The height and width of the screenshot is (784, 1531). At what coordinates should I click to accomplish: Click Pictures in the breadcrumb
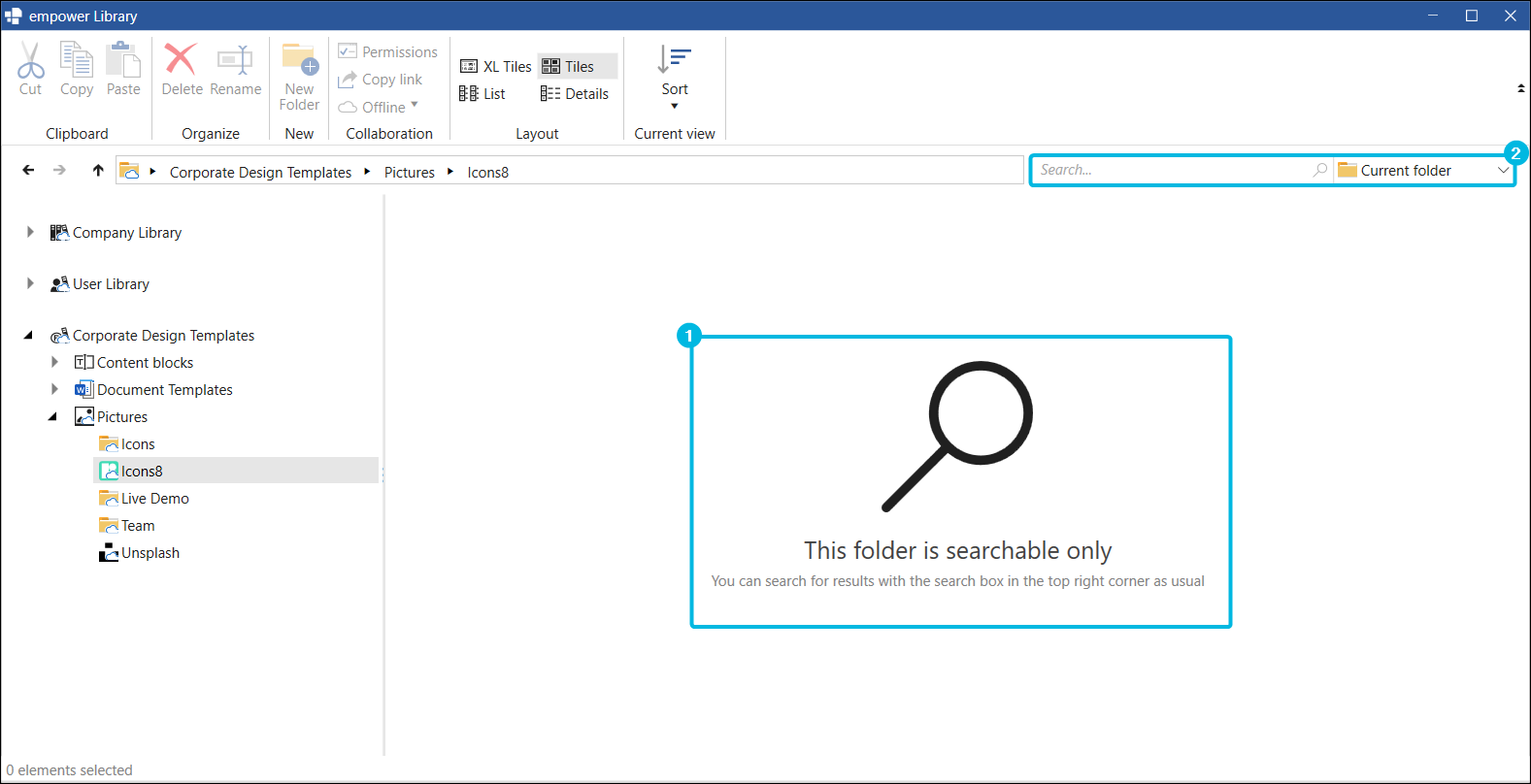409,172
